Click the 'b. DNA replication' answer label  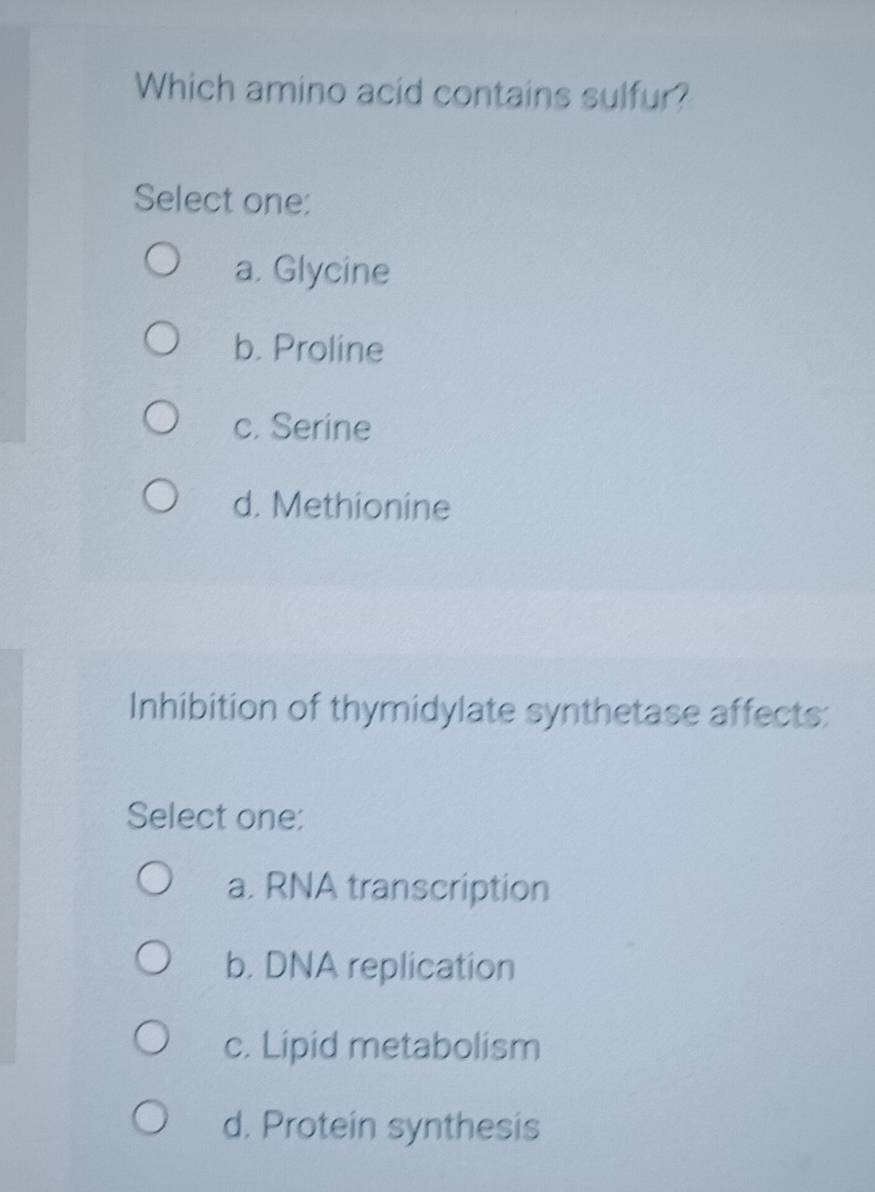pos(371,967)
